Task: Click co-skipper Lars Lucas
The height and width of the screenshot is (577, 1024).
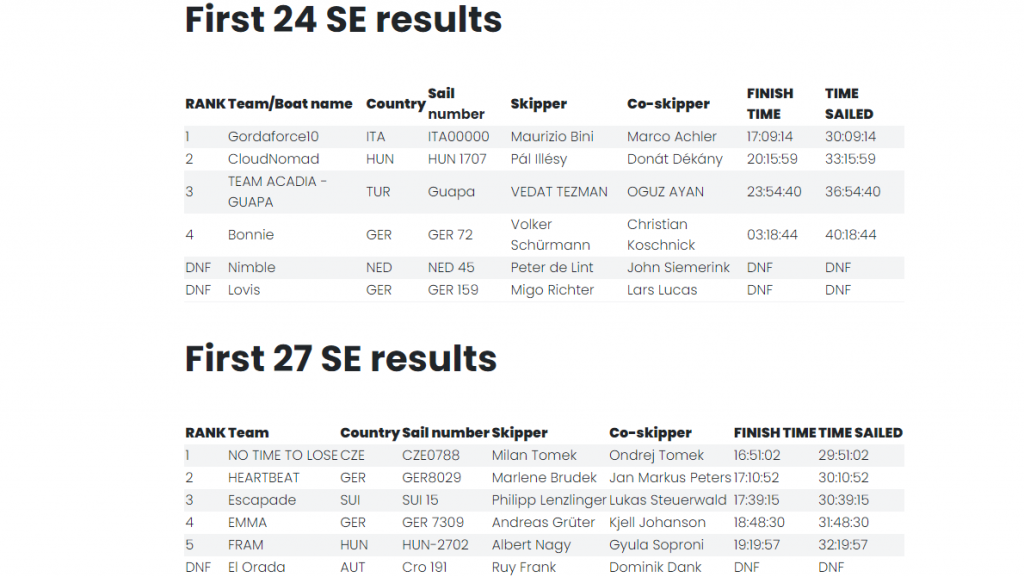Action: point(662,290)
